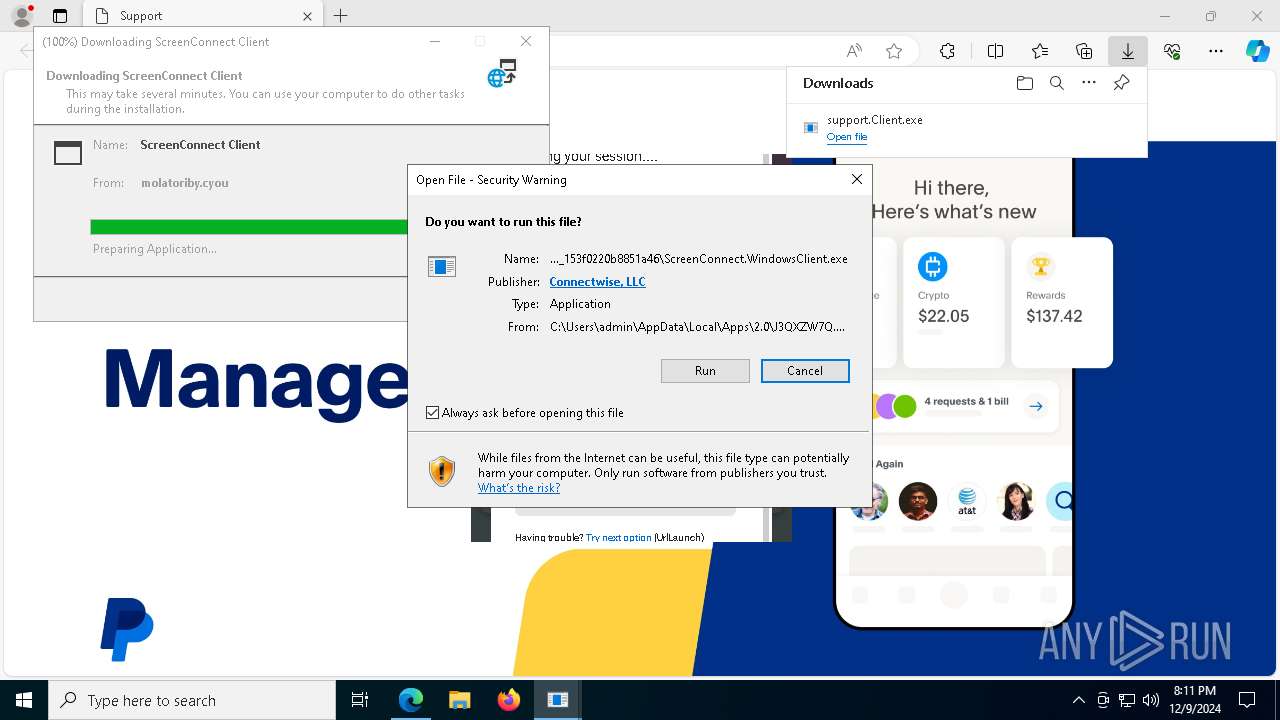Open file link under support.Client.exe

[x=847, y=137]
